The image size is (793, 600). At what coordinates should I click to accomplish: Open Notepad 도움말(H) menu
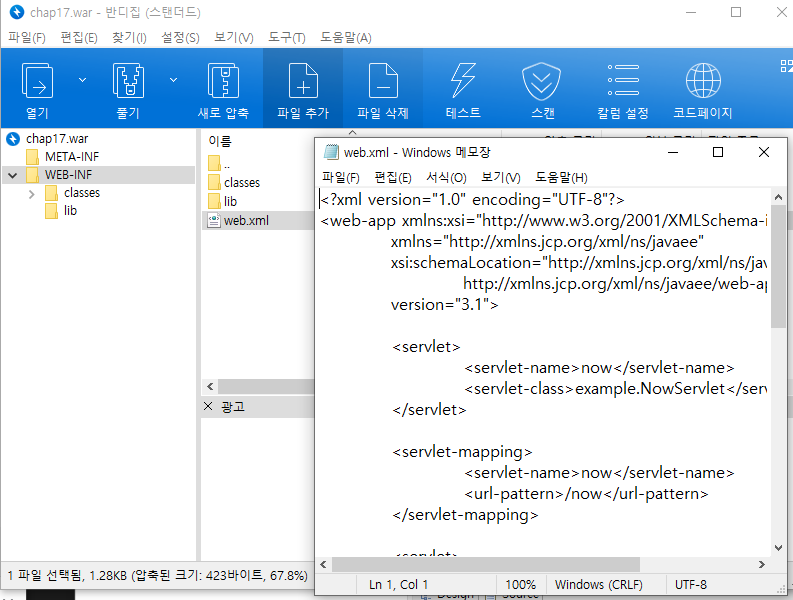561,178
